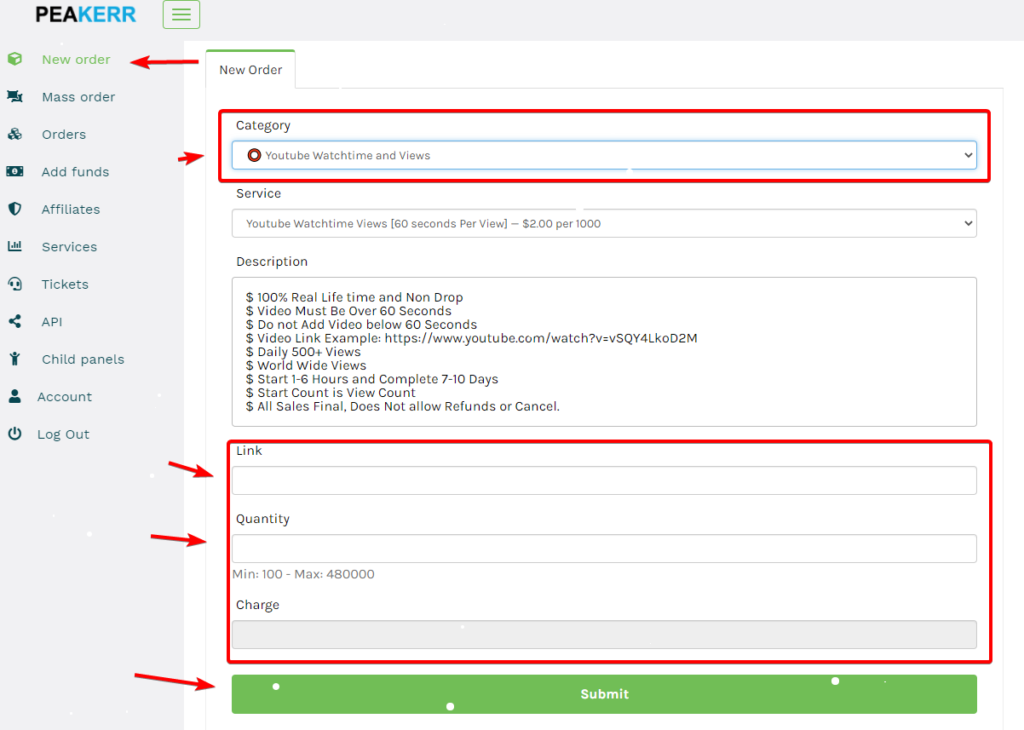
Task: Go to the PEAKERR logo home link
Action: pos(85,14)
